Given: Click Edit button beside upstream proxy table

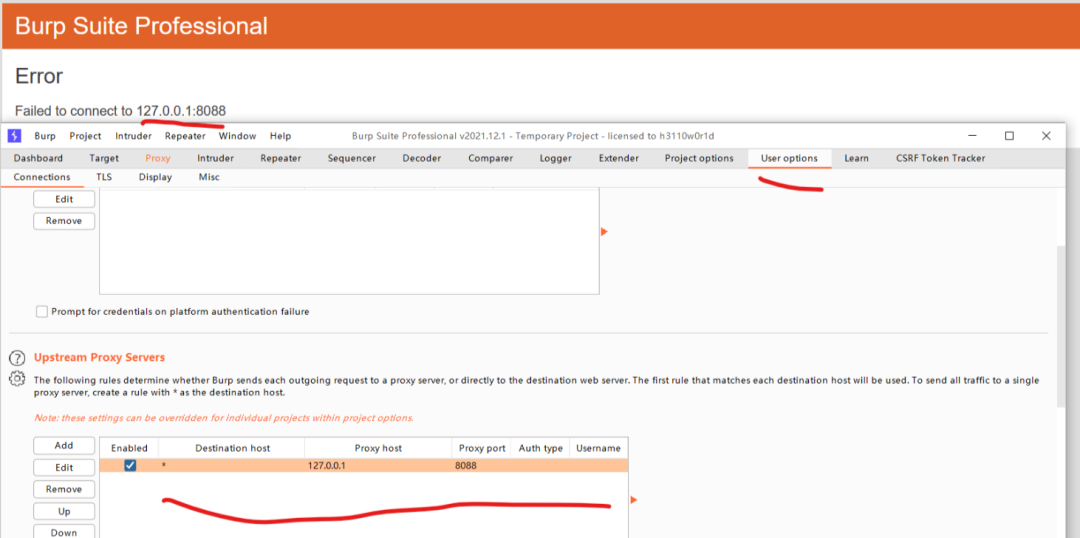Looking at the screenshot, I should (64, 468).
